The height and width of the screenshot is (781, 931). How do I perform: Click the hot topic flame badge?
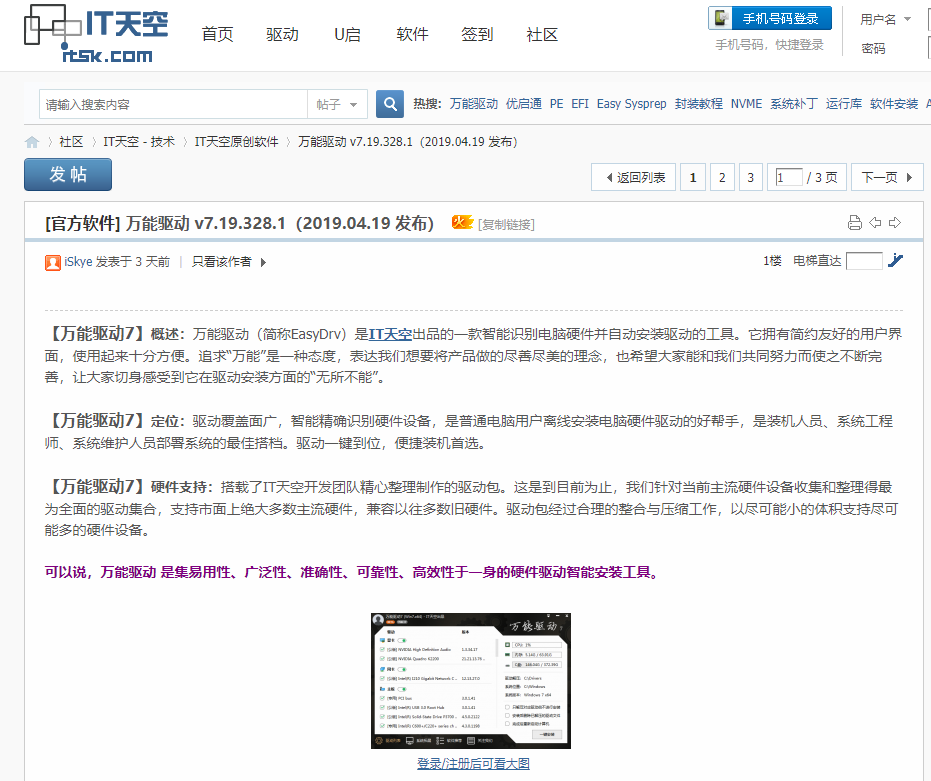point(462,222)
